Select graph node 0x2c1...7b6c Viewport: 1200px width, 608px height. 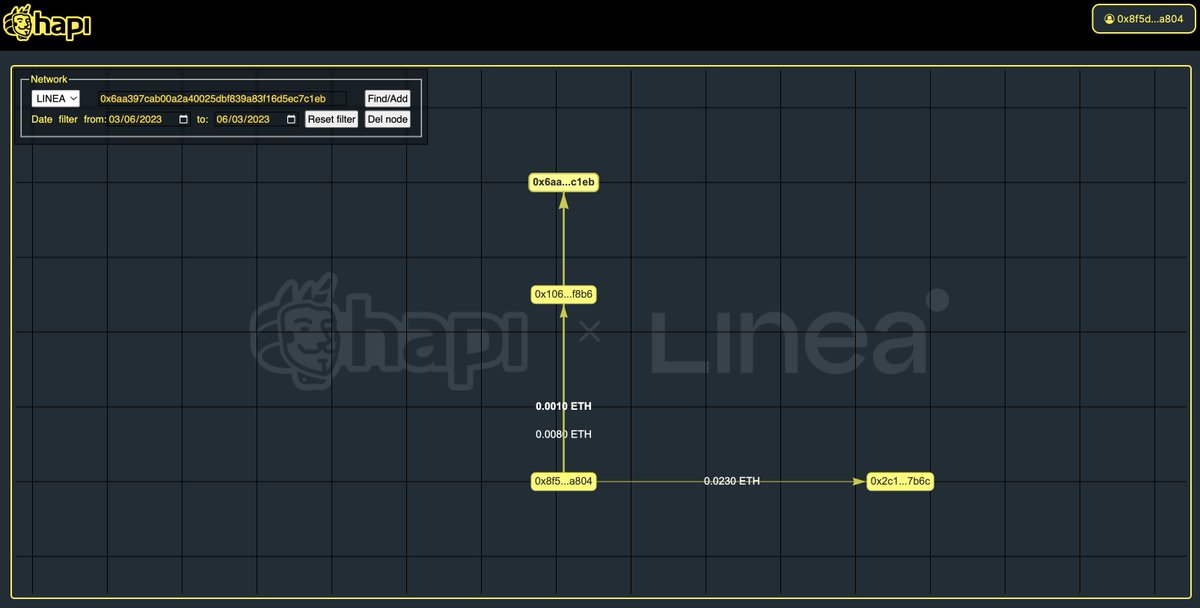pos(901,482)
